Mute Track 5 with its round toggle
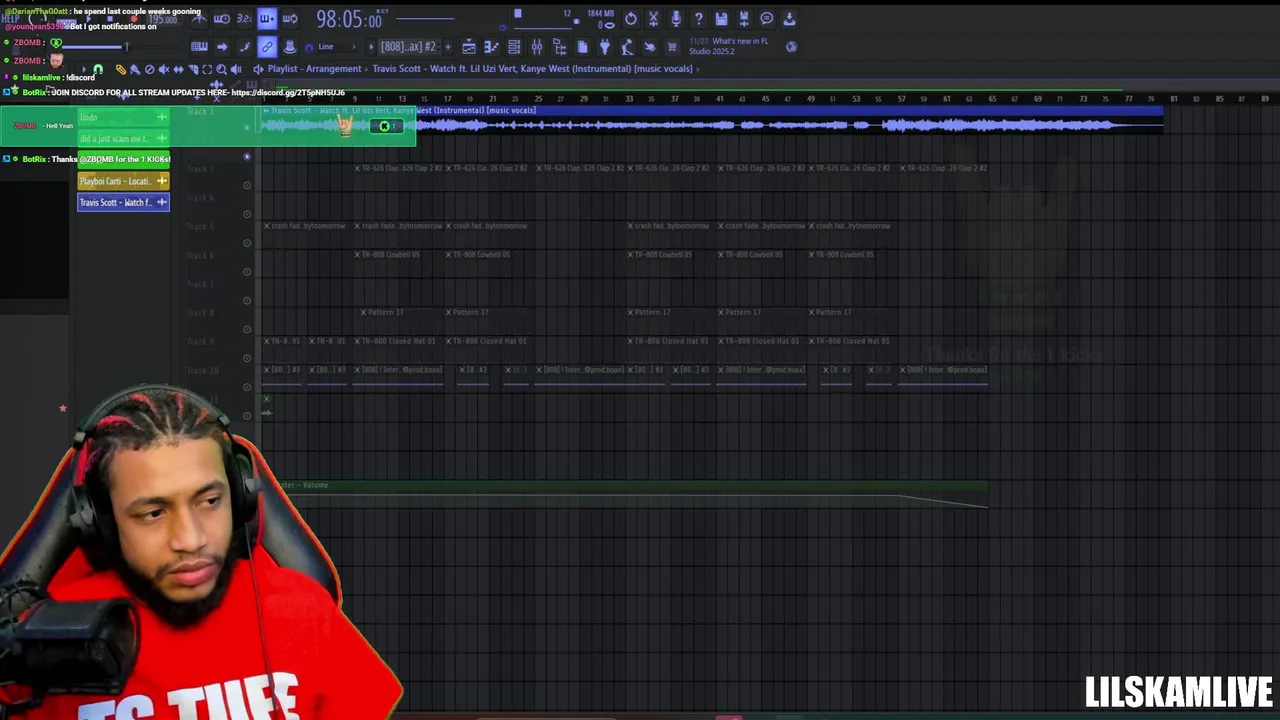 coord(247,243)
